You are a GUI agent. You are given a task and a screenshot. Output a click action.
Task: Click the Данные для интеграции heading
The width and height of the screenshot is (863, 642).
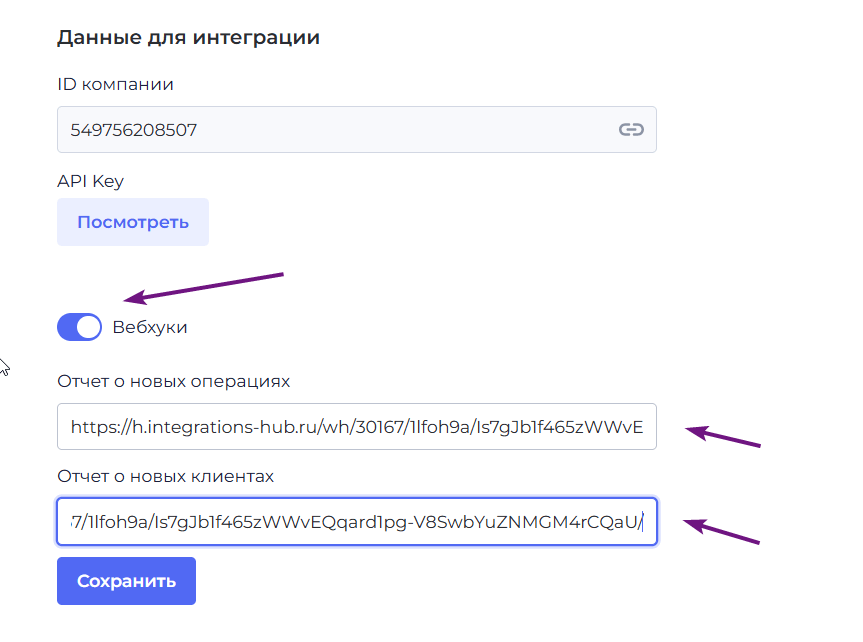[x=188, y=37]
